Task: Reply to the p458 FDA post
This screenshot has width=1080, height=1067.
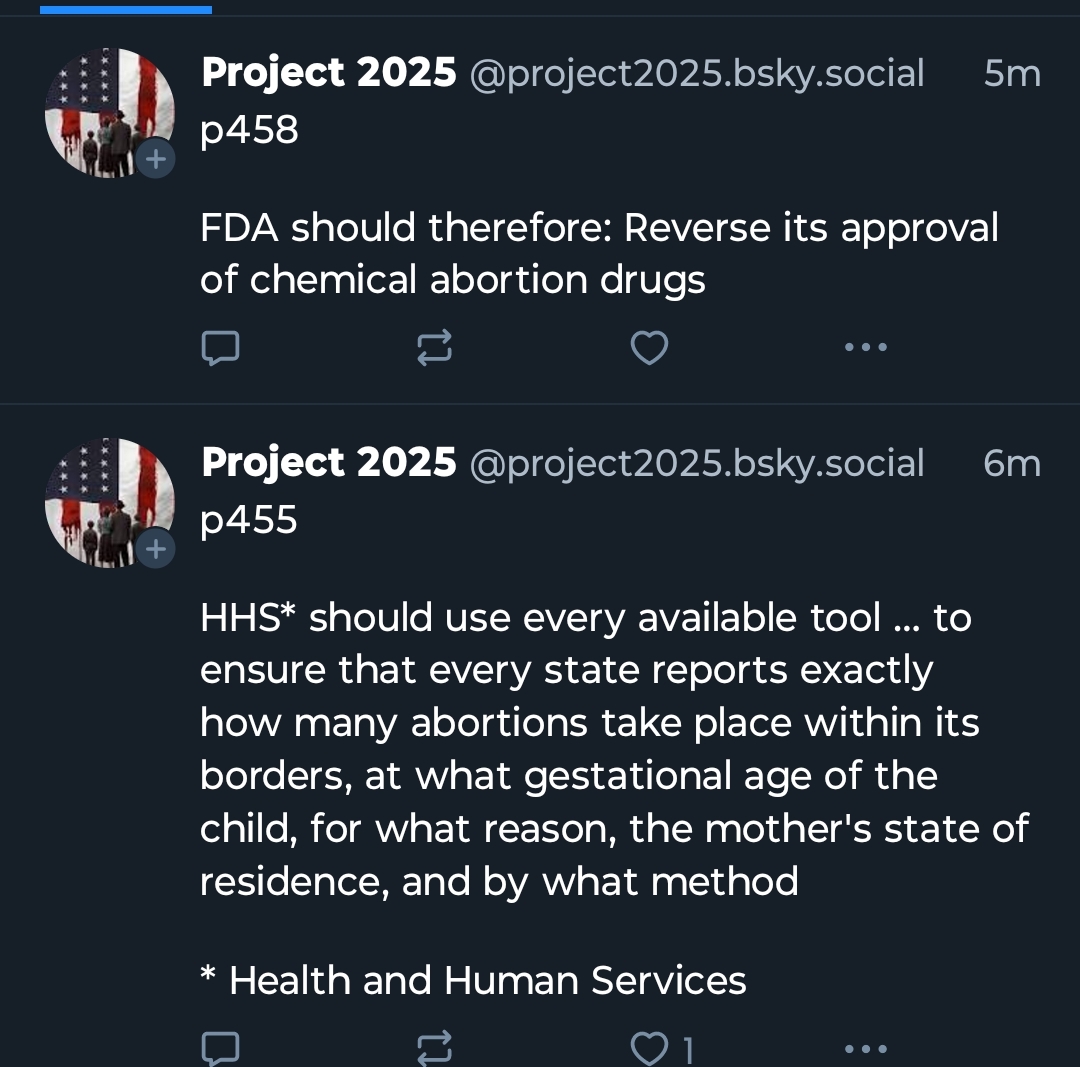Action: tap(220, 348)
